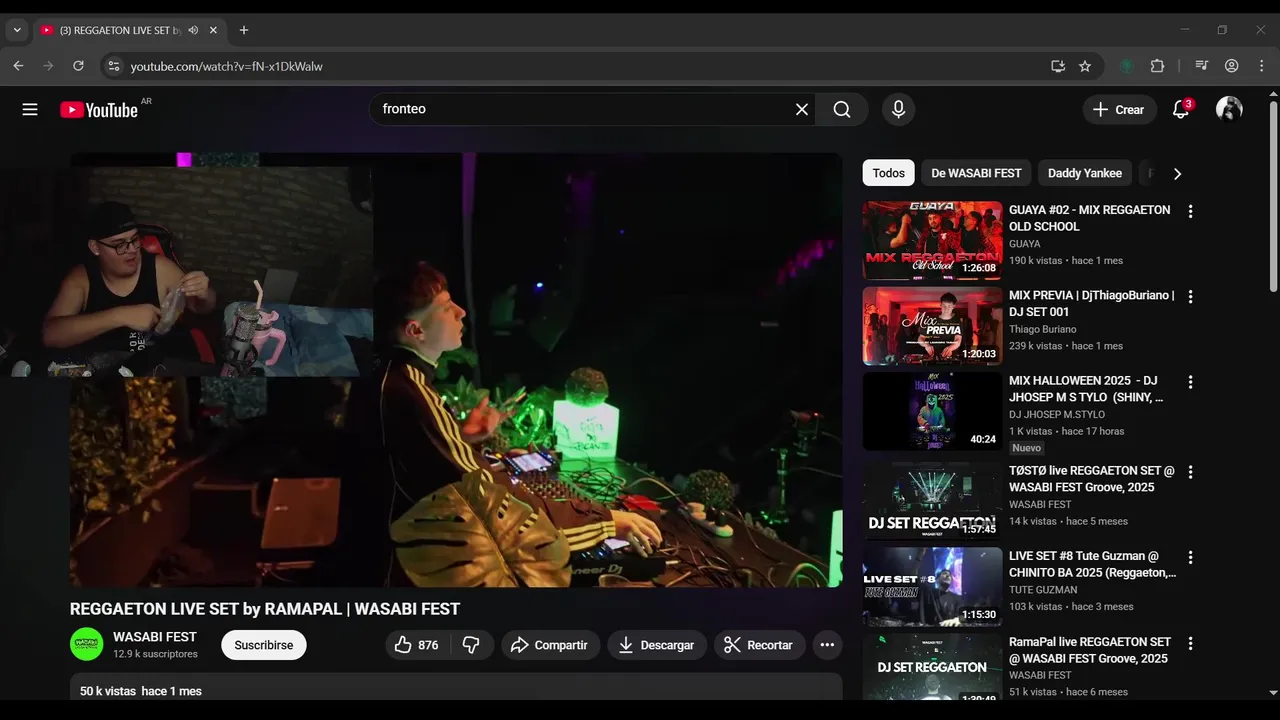Open GUAYA #02 video thumbnail
Viewport: 1280px width, 720px height.
click(932, 240)
